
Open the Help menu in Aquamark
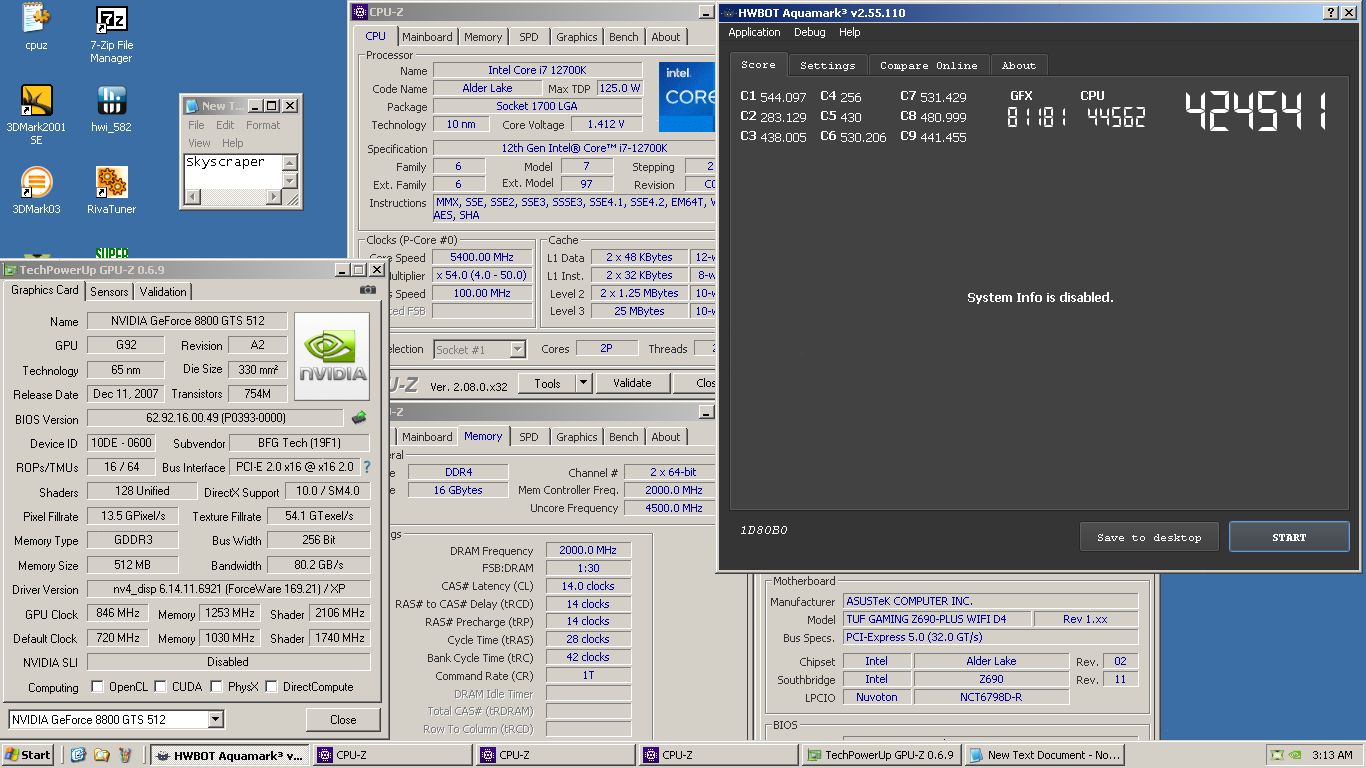point(850,32)
